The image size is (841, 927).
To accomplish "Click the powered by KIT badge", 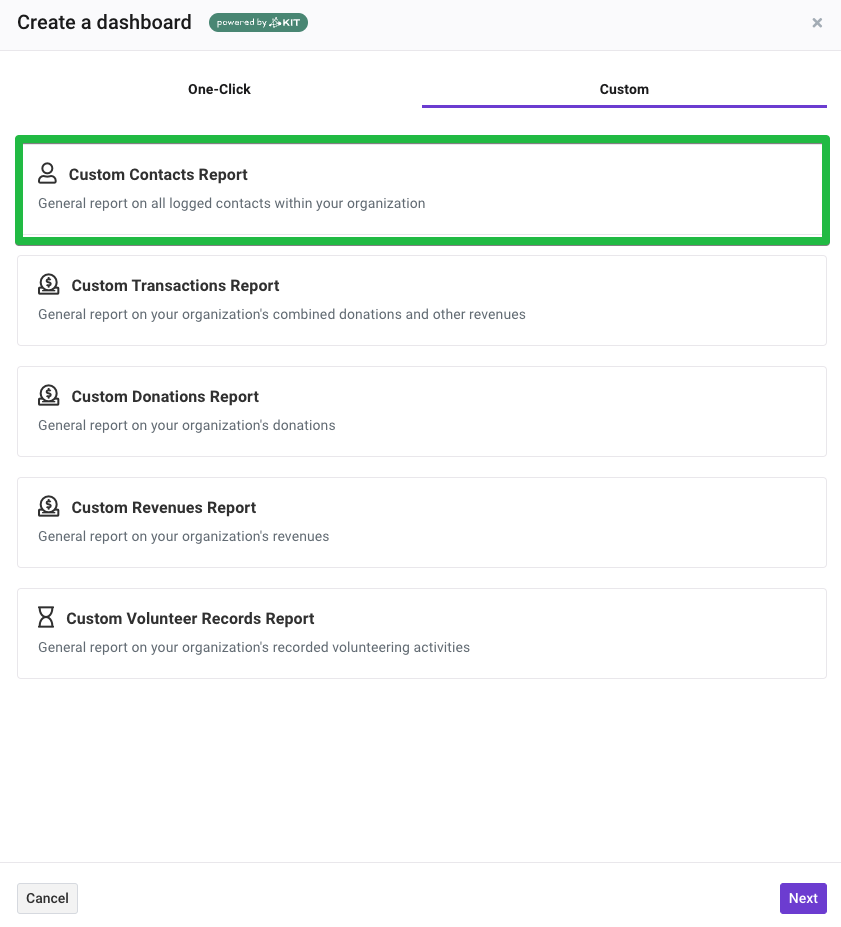I will (x=258, y=22).
